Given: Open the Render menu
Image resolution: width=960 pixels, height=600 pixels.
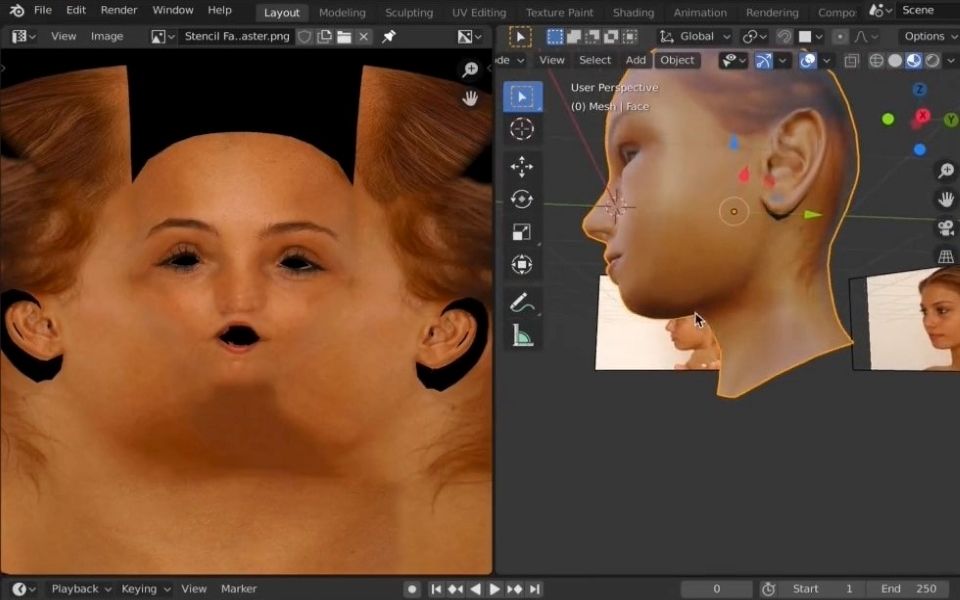Looking at the screenshot, I should 119,10.
